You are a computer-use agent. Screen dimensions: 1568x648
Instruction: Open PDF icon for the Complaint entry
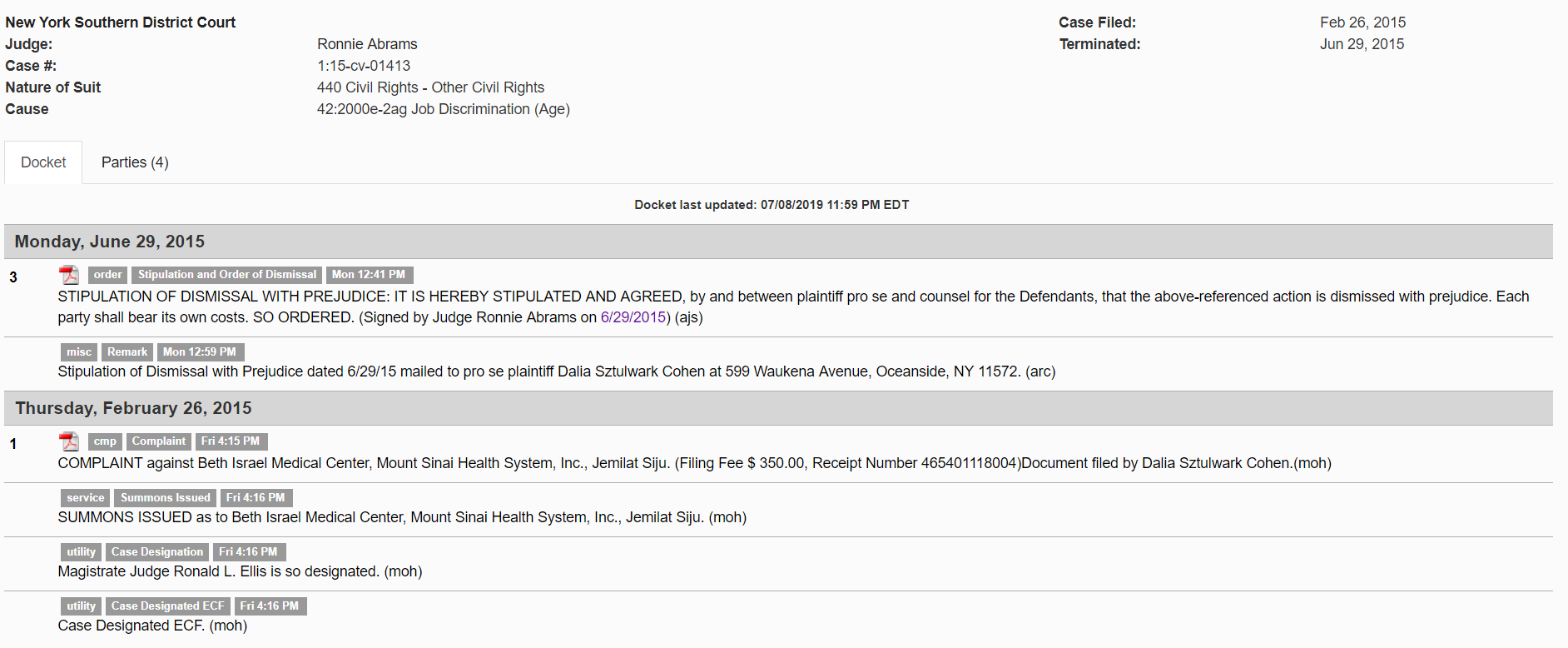pyautogui.click(x=69, y=441)
